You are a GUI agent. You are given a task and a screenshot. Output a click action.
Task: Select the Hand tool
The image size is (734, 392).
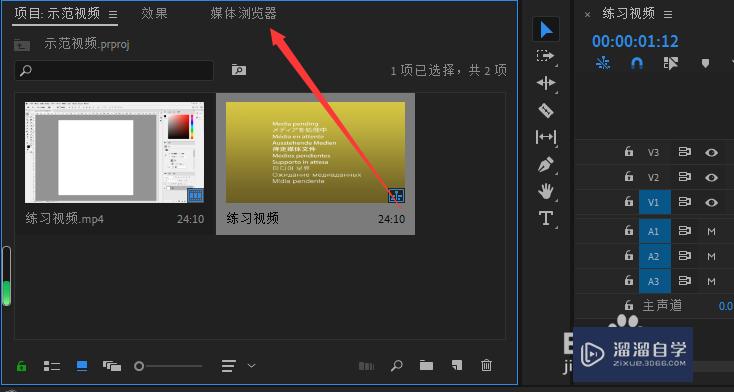coord(545,191)
